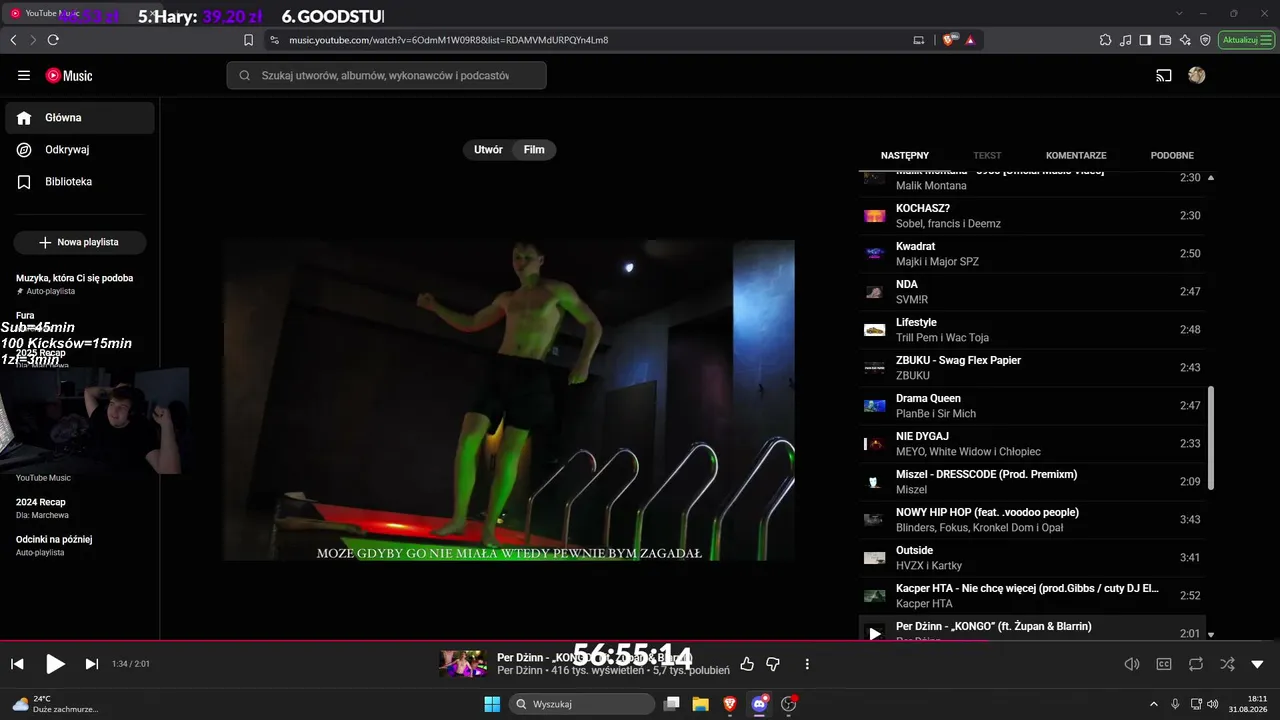This screenshot has height=720, width=1280.
Task: Click play icon on Per Dżinn KONGO row
Action: (x=875, y=633)
